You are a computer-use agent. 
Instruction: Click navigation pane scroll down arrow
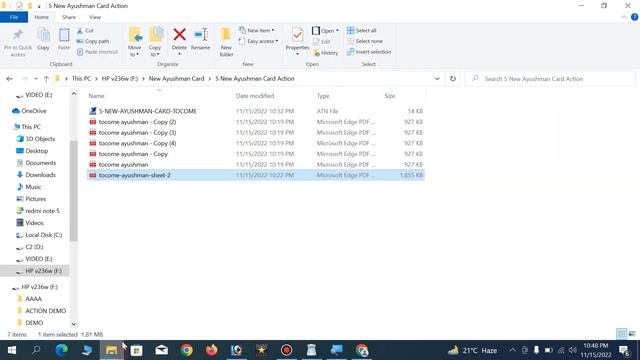pos(73,324)
